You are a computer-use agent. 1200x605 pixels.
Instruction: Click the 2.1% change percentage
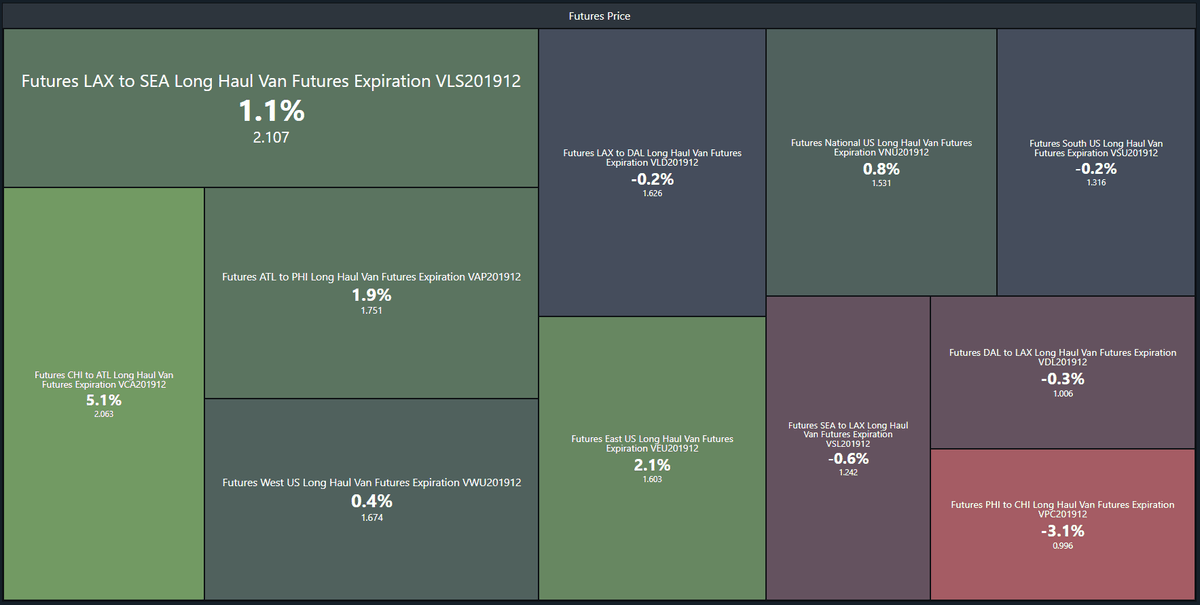[652, 465]
